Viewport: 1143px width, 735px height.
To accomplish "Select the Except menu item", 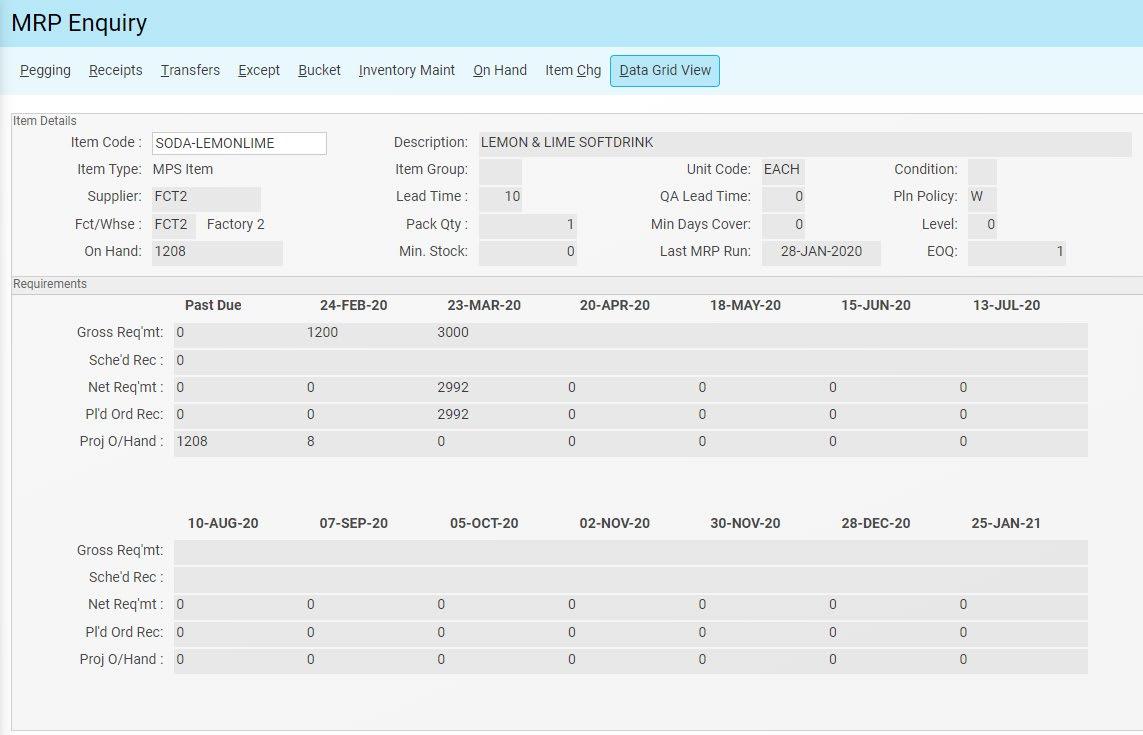I will 259,71.
